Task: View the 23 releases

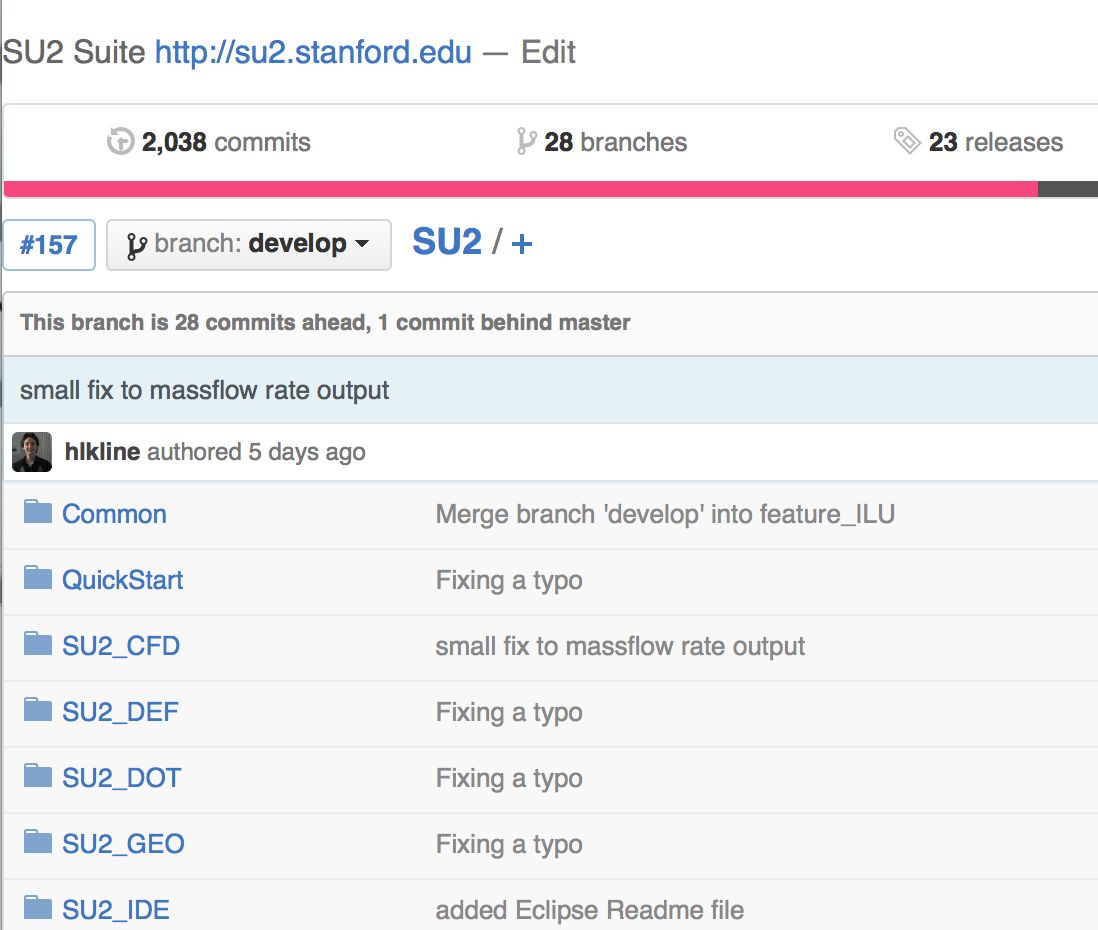Action: 996,142
